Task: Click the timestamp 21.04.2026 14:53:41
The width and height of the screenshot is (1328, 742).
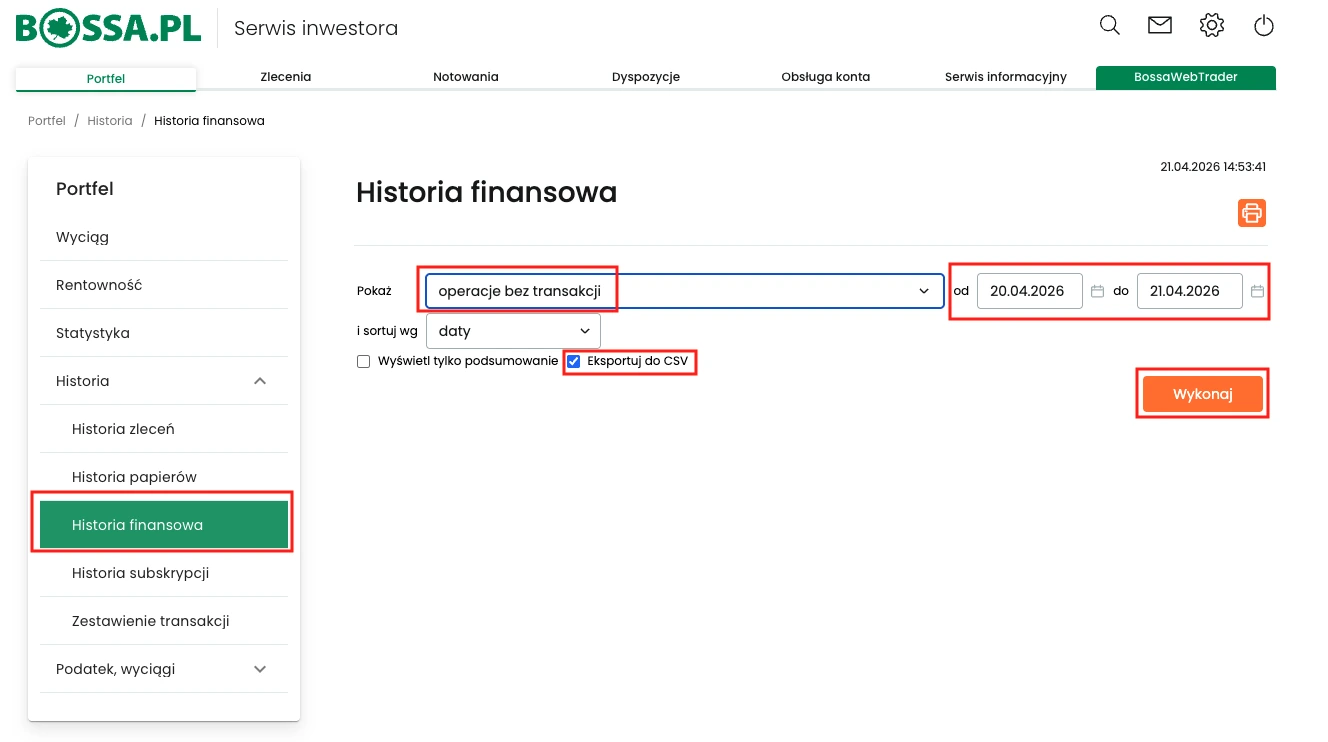Action: 1213,167
